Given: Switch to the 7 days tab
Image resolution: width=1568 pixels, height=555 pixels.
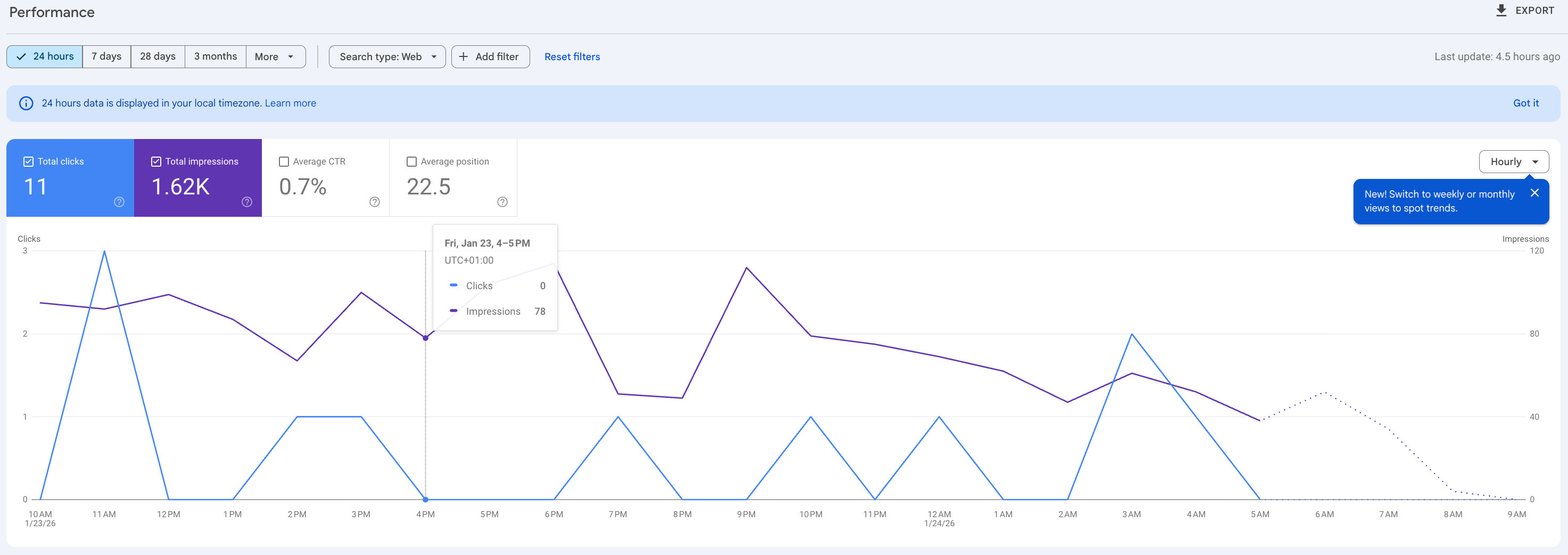Looking at the screenshot, I should pos(106,56).
